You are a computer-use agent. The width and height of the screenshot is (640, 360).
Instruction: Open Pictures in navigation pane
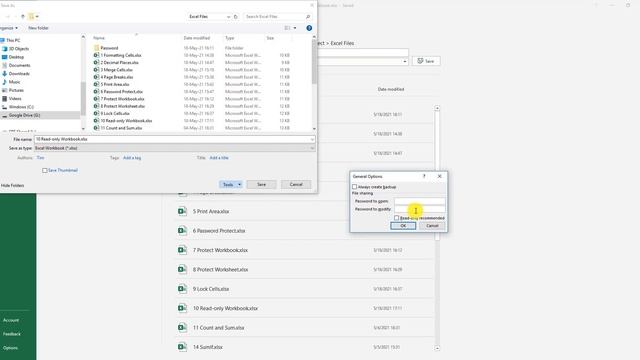coord(16,90)
